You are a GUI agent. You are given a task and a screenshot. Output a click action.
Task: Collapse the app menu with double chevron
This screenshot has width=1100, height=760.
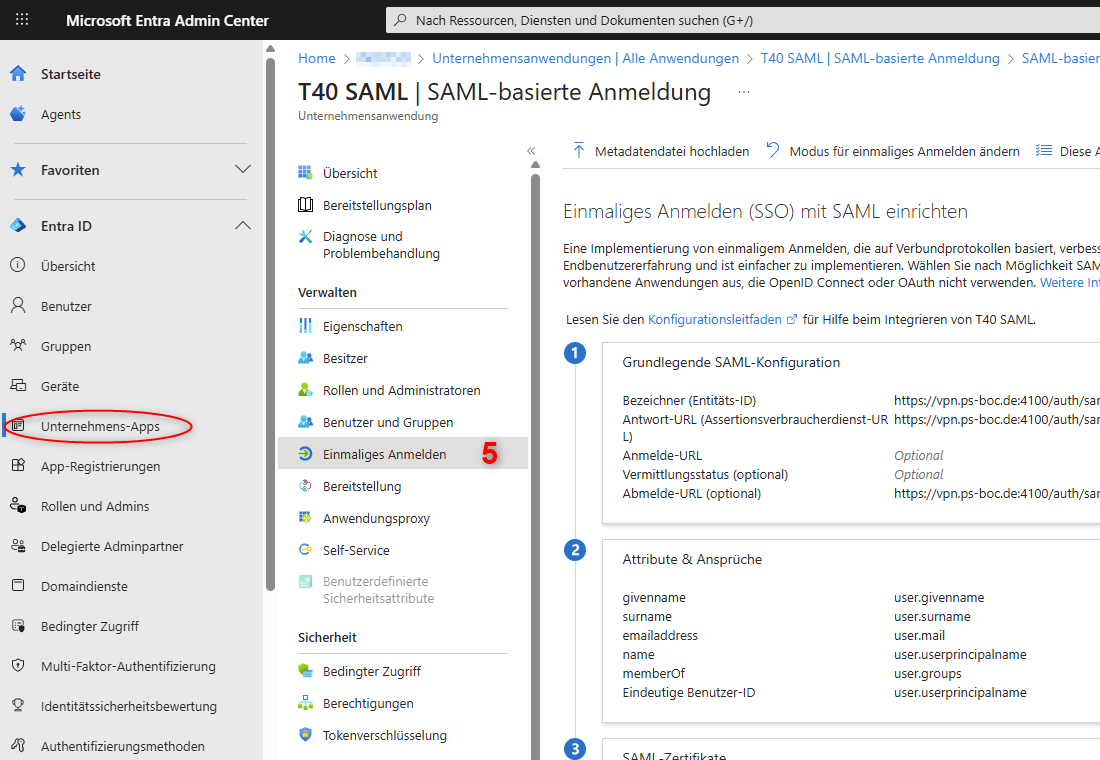531,151
